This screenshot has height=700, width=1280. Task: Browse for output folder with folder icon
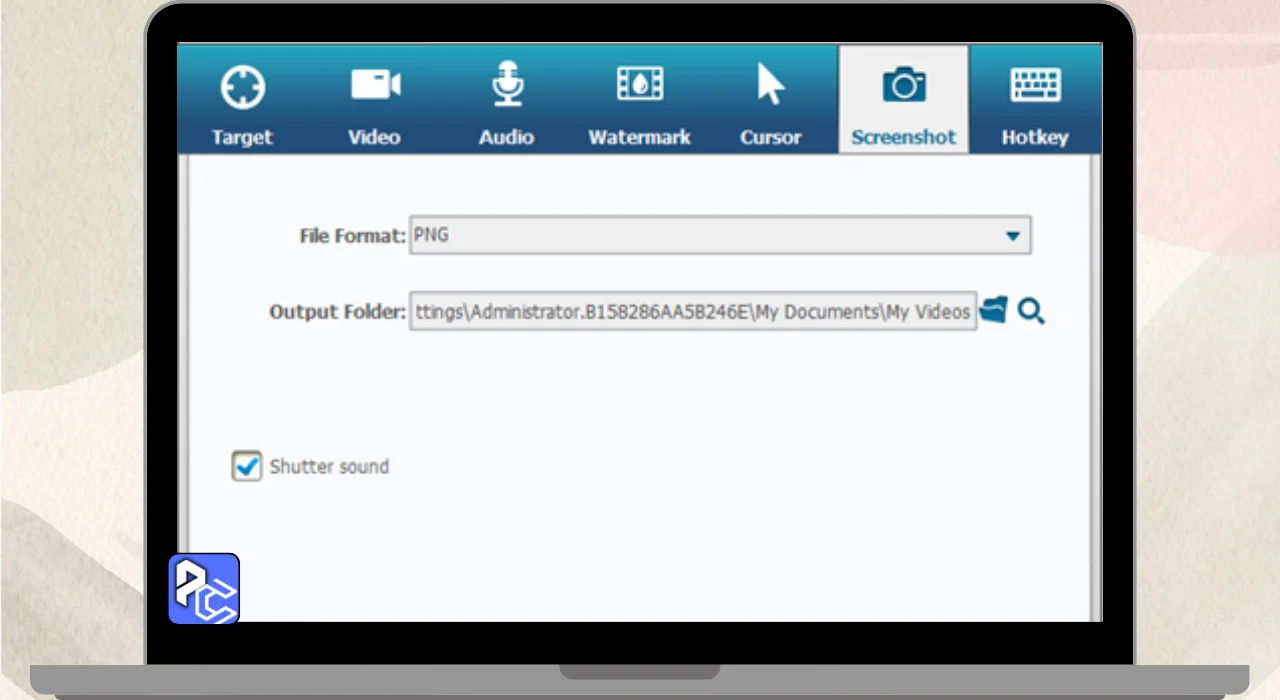pos(994,311)
